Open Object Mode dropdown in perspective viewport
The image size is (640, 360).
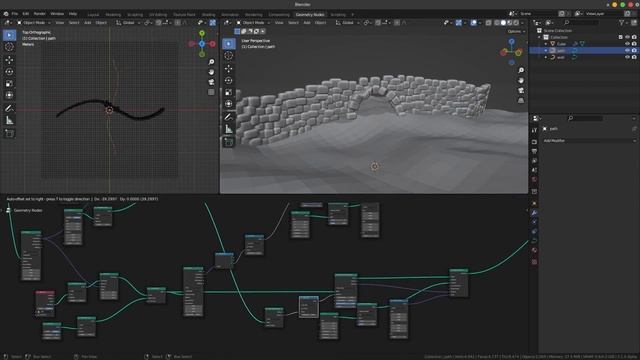tap(253, 23)
